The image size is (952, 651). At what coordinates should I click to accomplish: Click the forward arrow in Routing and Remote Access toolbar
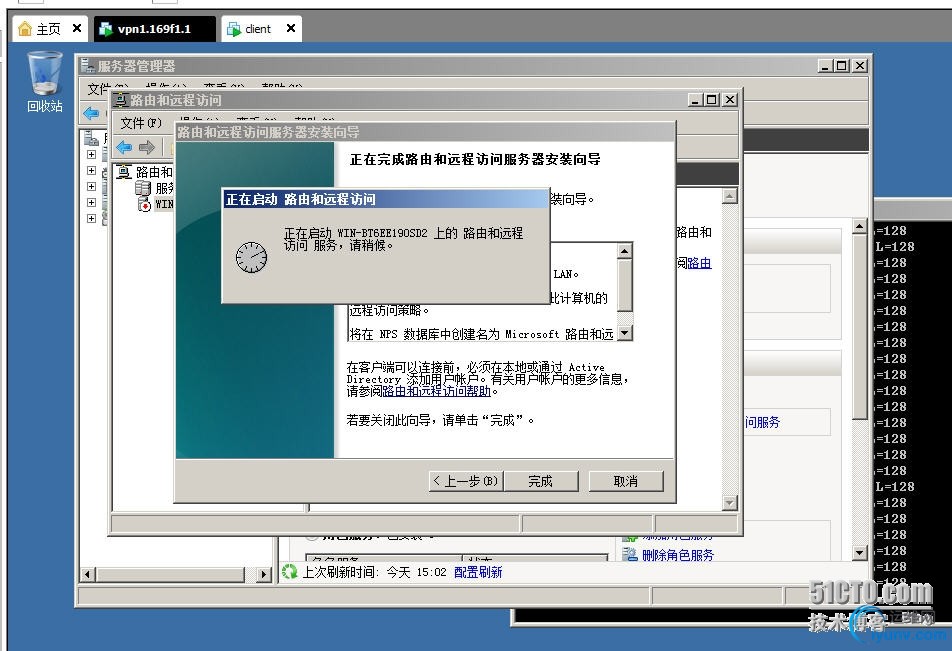pyautogui.click(x=147, y=147)
